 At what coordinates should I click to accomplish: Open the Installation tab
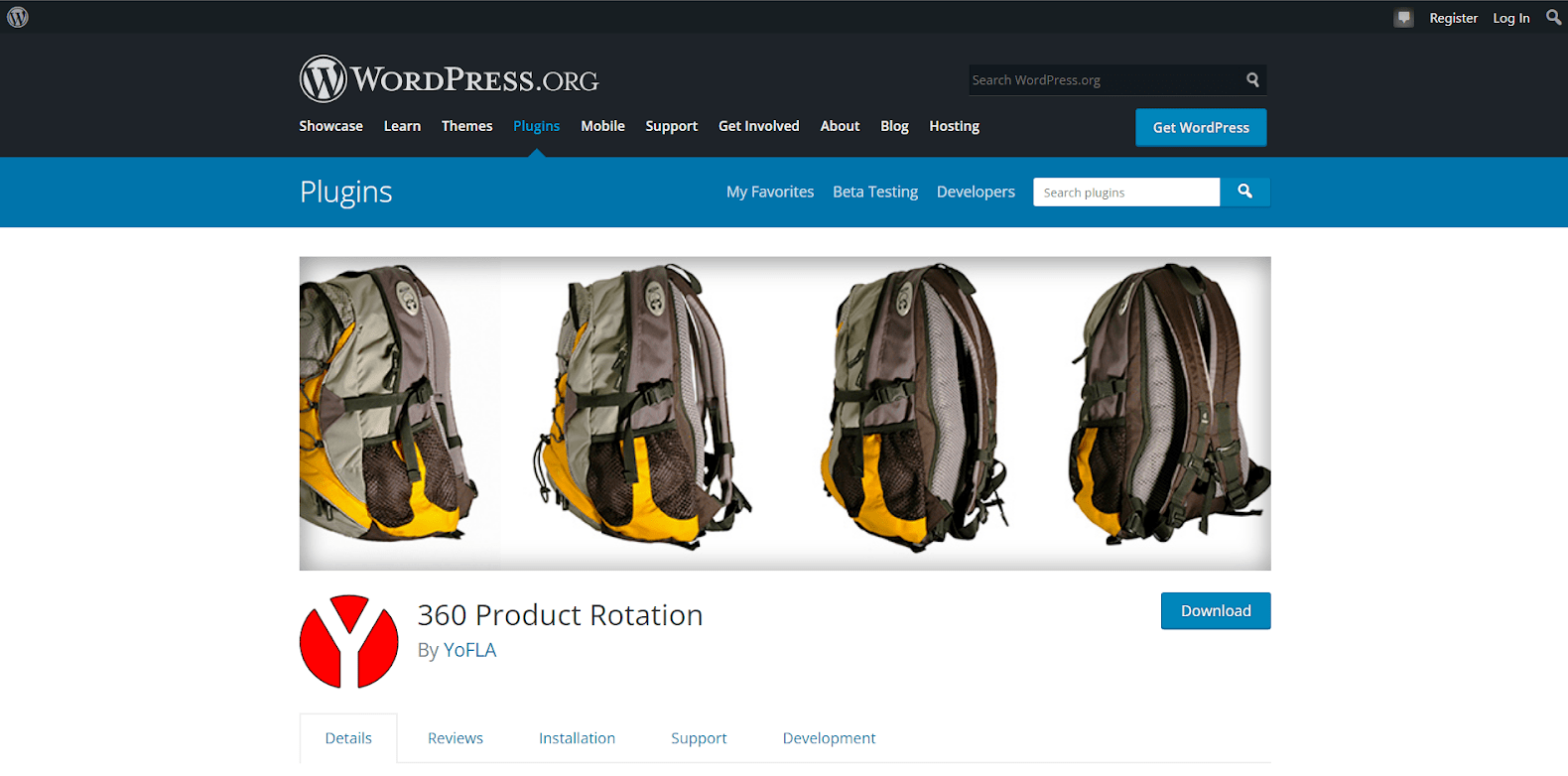click(577, 738)
